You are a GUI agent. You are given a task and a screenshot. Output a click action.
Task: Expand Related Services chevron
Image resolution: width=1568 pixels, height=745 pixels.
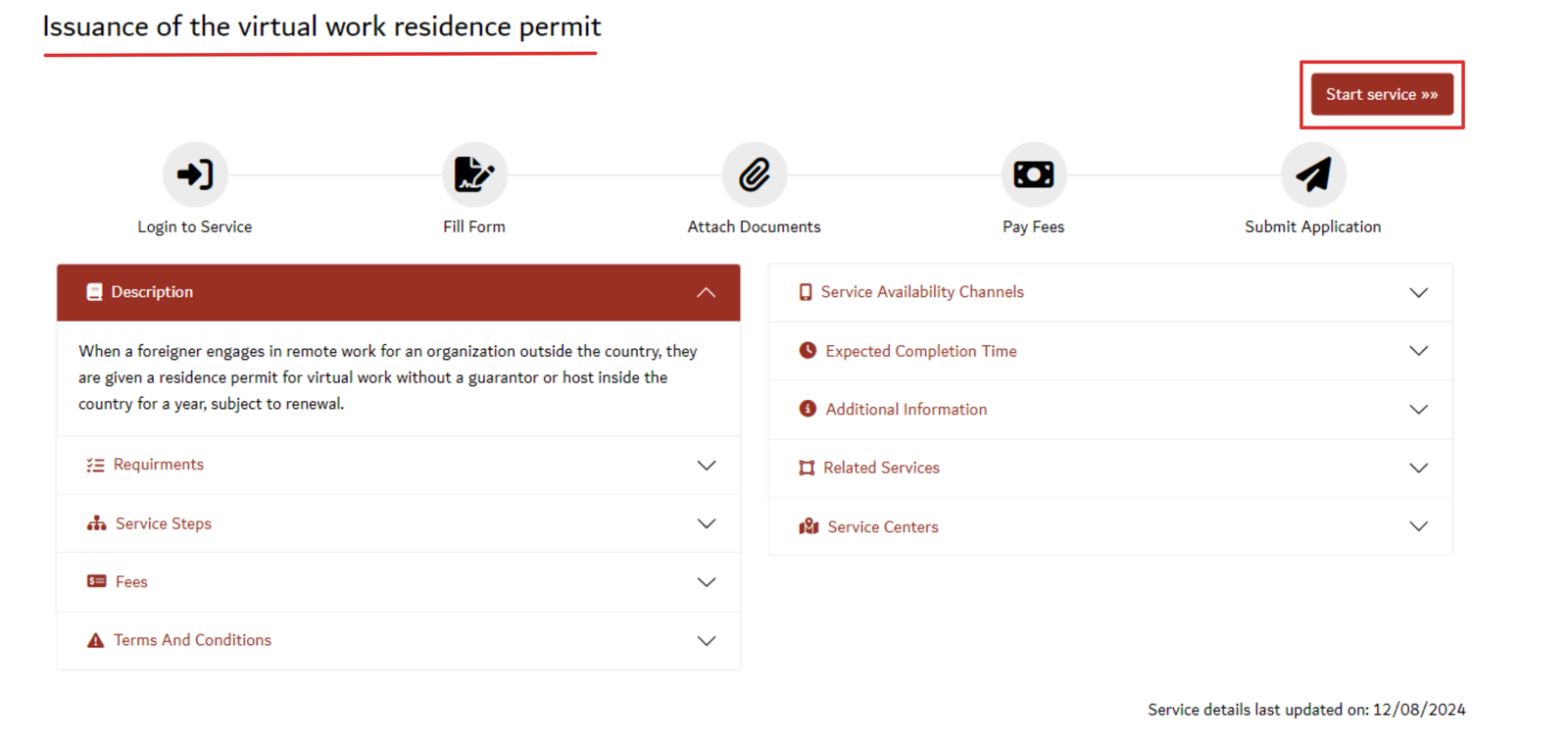tap(1418, 468)
